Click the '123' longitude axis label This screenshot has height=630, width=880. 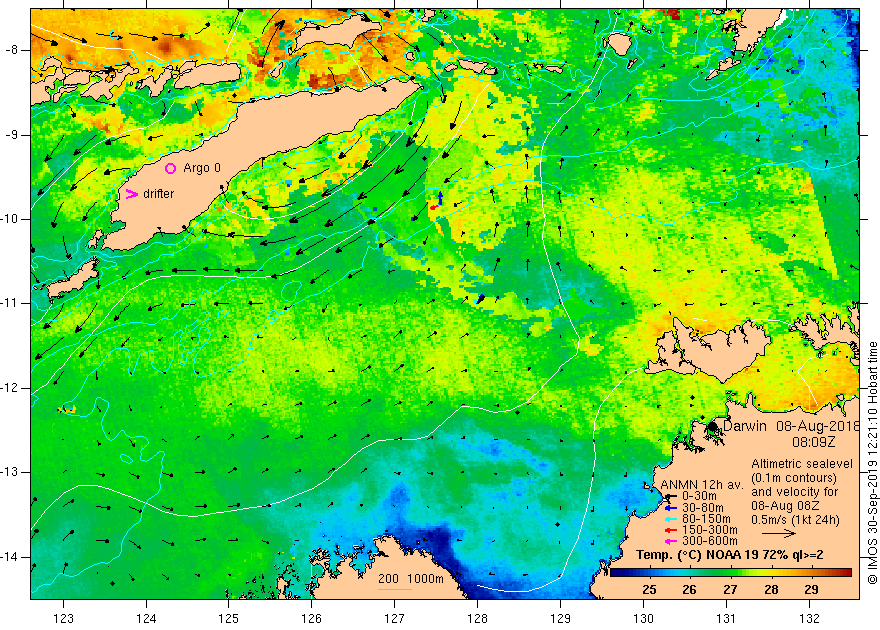click(x=63, y=619)
